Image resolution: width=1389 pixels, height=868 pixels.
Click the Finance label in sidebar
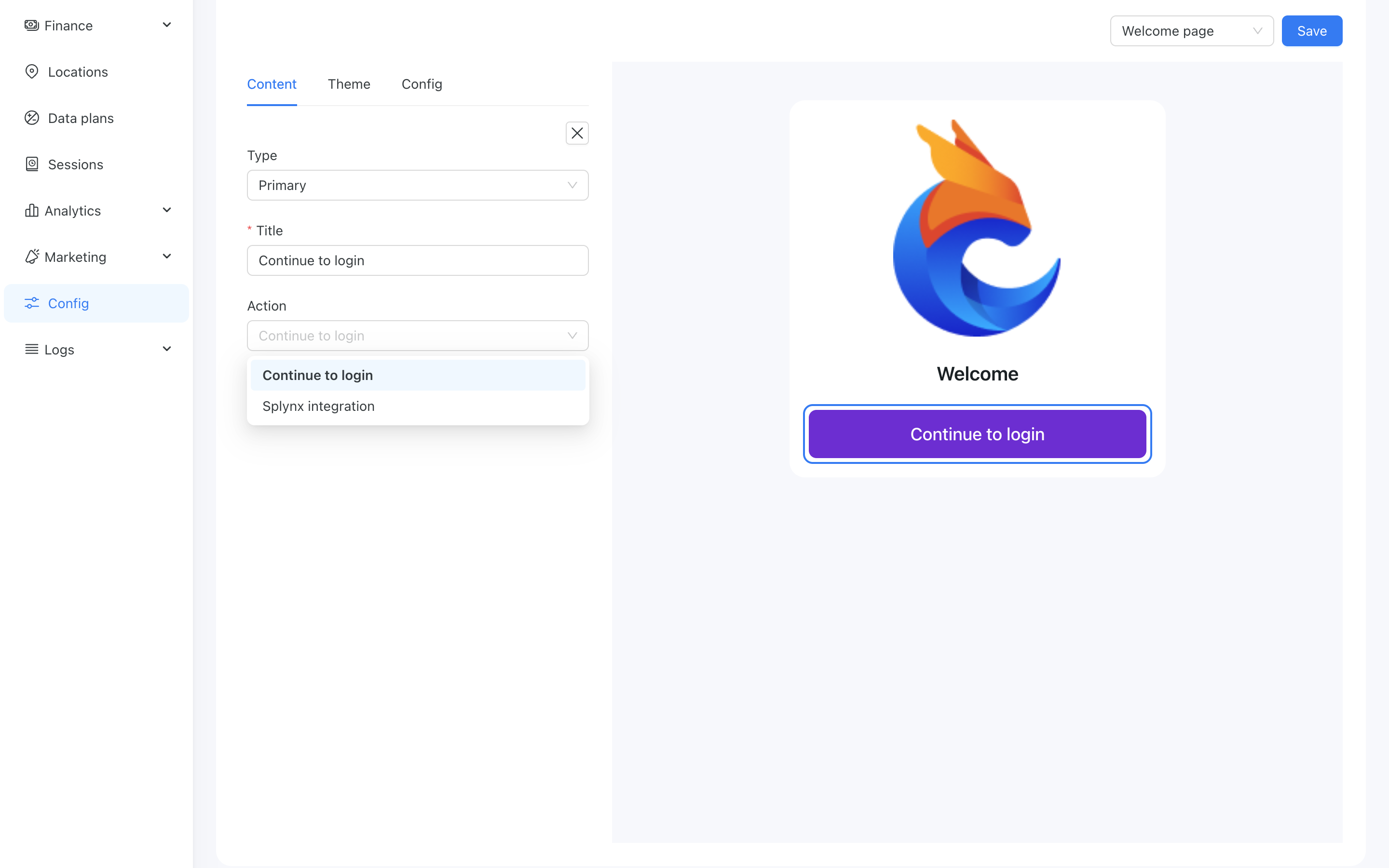68,26
